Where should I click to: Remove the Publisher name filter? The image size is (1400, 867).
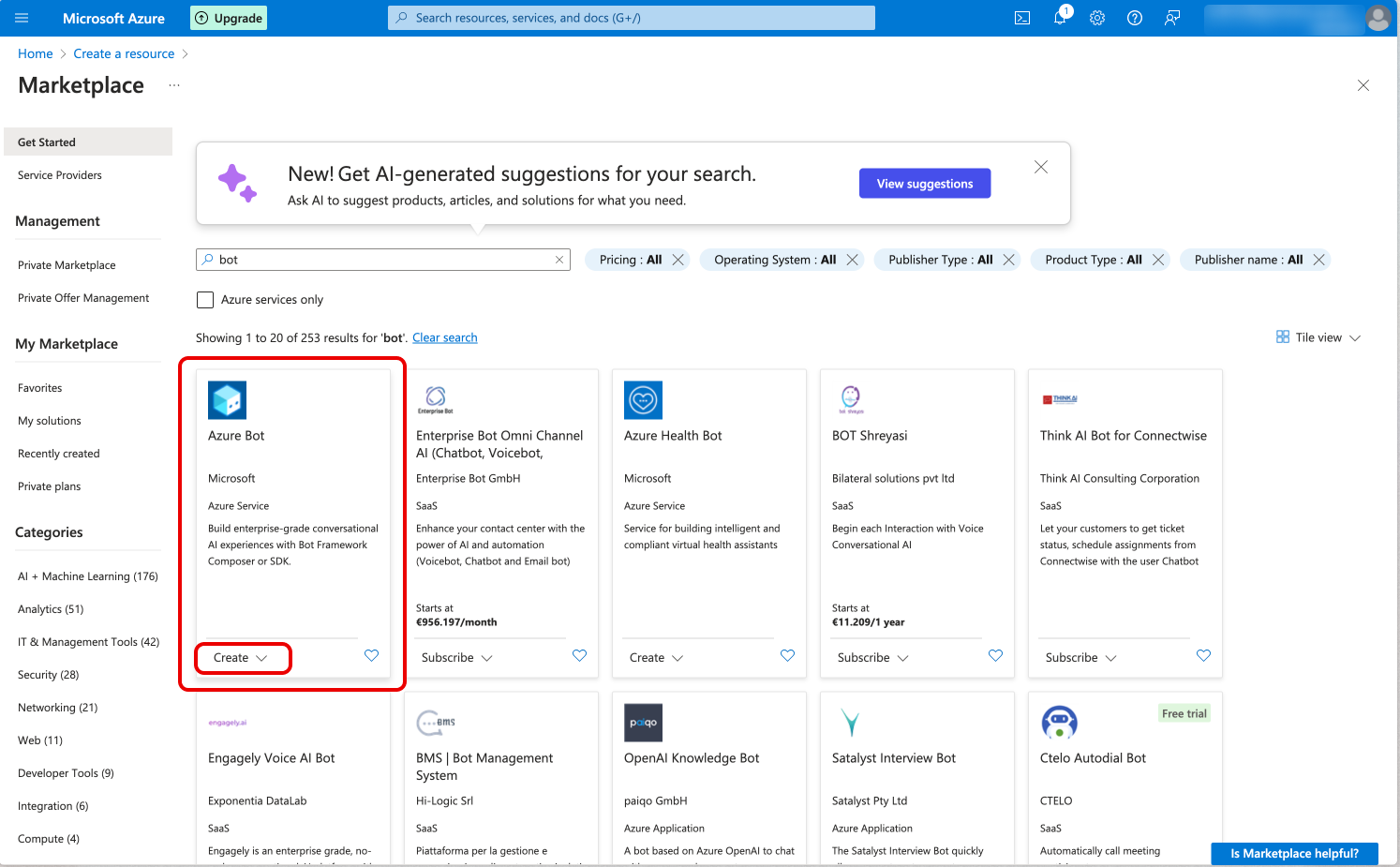[1318, 260]
